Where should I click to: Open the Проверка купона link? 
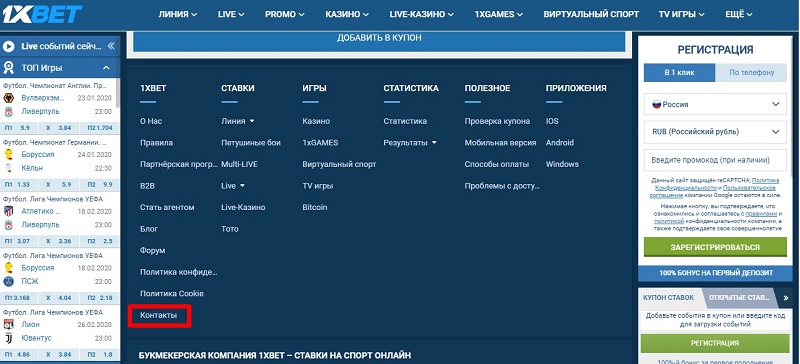[497, 122]
